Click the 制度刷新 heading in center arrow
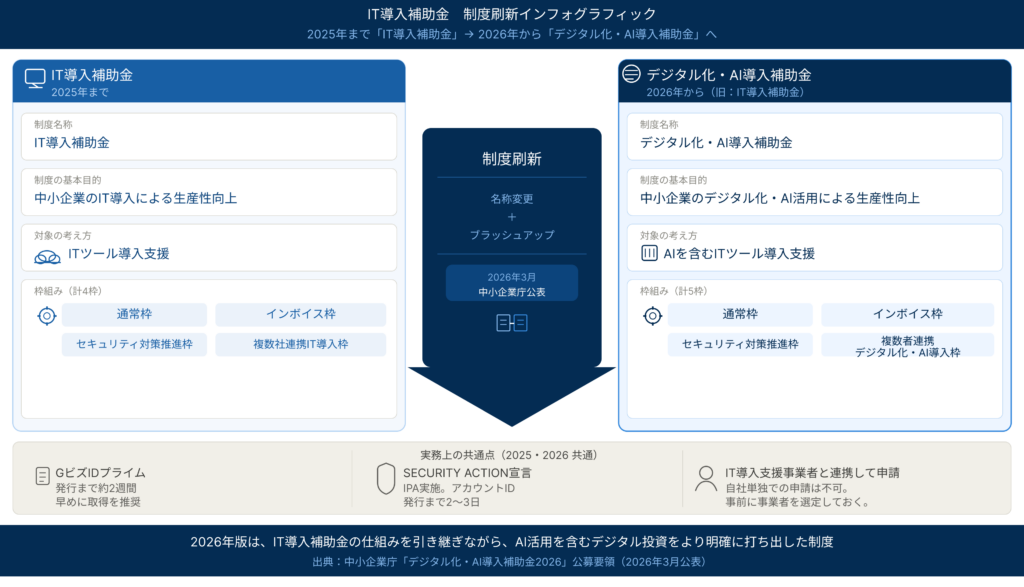 click(x=511, y=159)
